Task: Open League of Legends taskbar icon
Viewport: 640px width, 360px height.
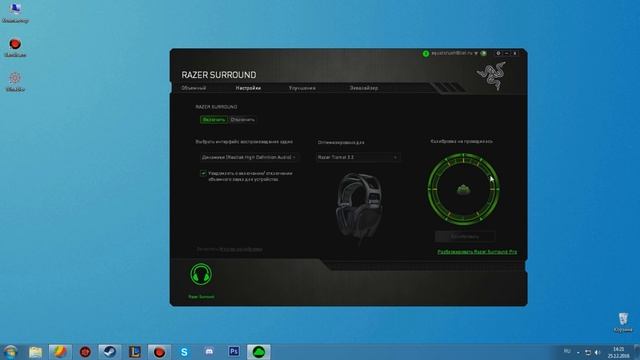Action: pos(134,352)
